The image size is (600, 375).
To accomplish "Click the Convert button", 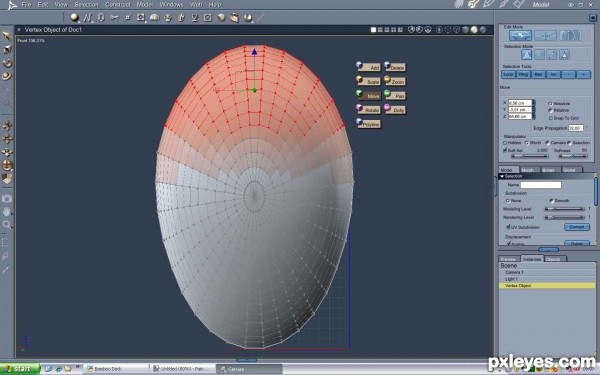I will point(577,227).
